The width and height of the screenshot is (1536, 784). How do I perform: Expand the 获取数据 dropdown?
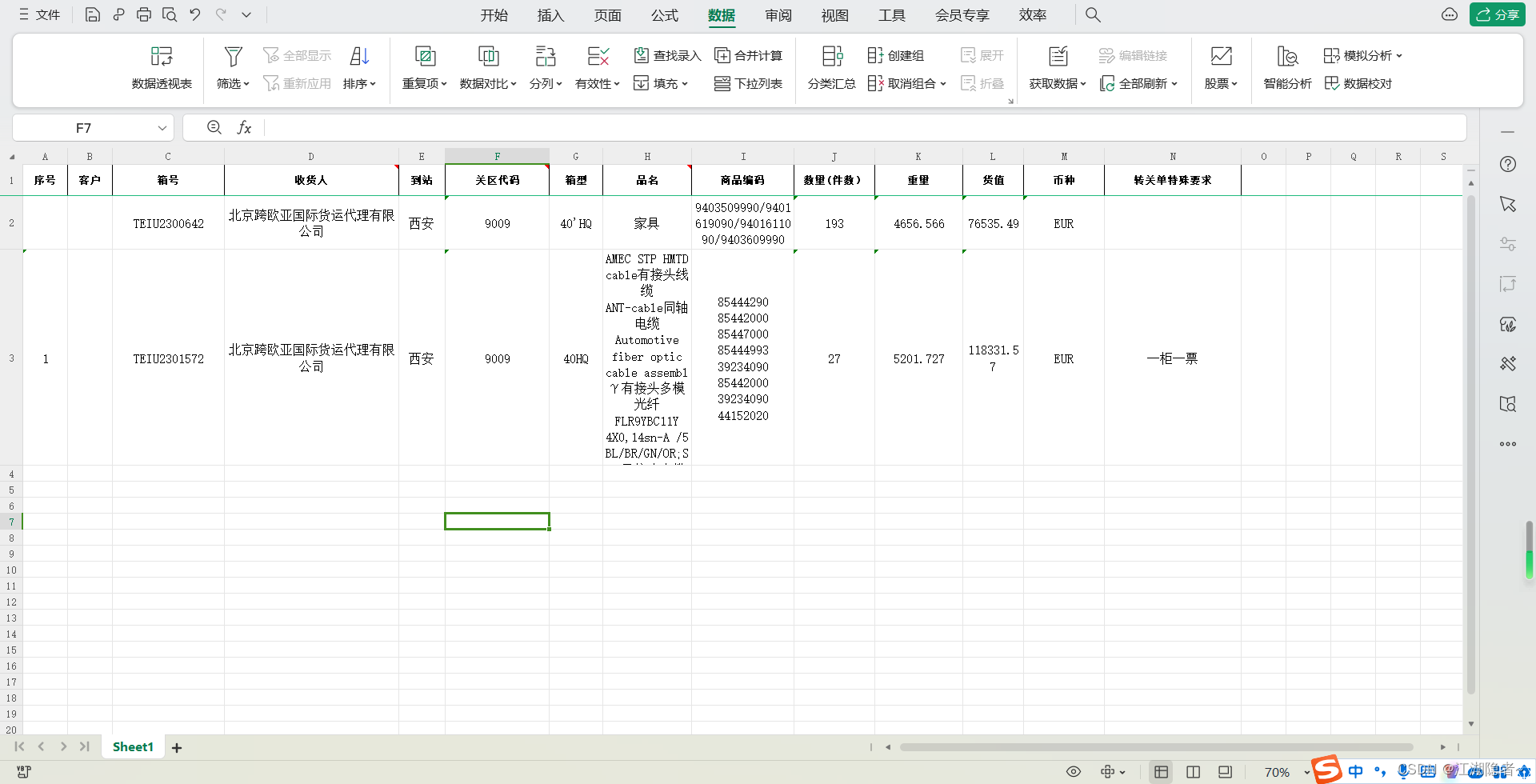click(x=1058, y=83)
